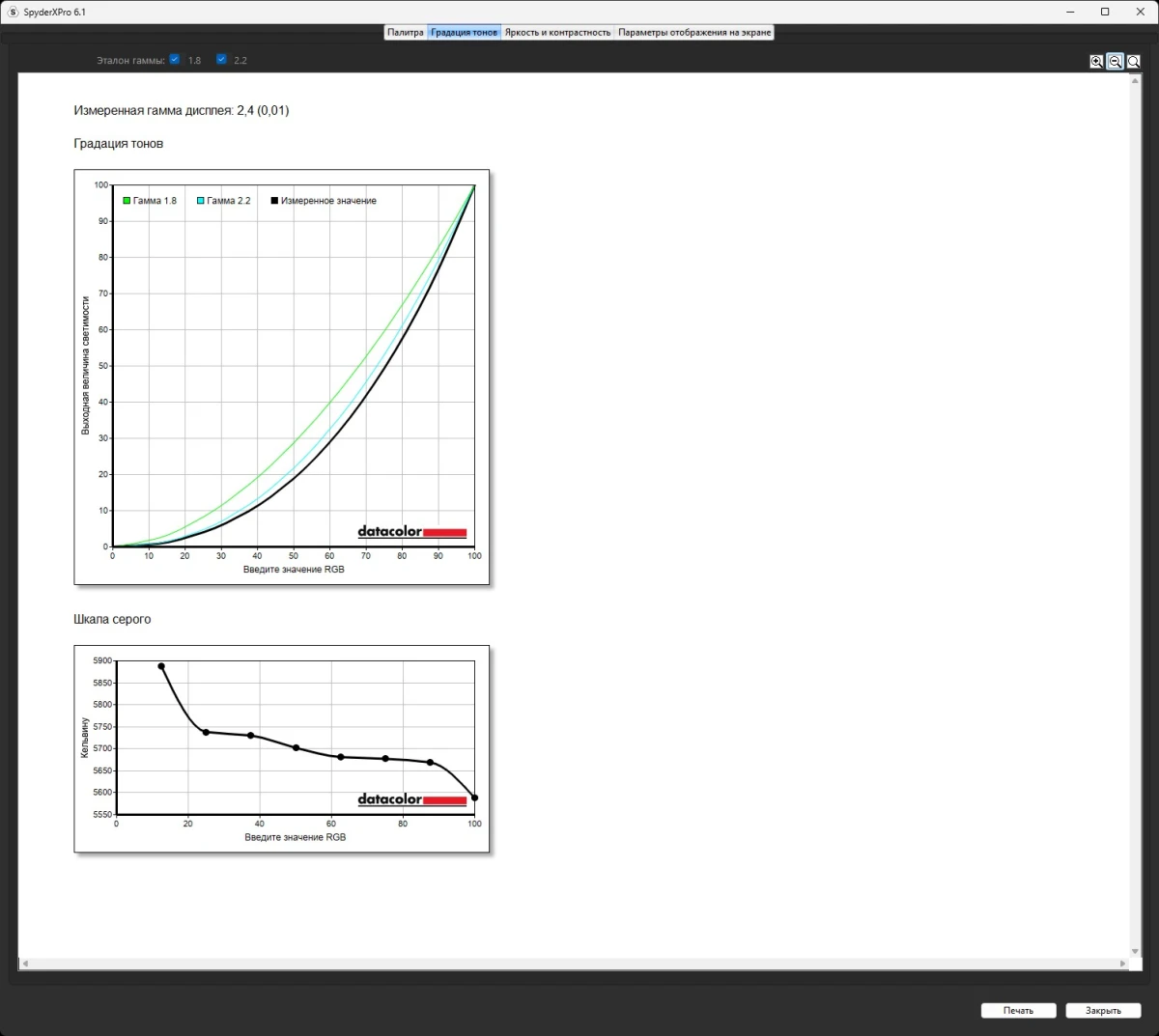Viewport: 1159px width, 1036px height.
Task: Click the vertical scrollbar up arrow
Action: click(1136, 79)
